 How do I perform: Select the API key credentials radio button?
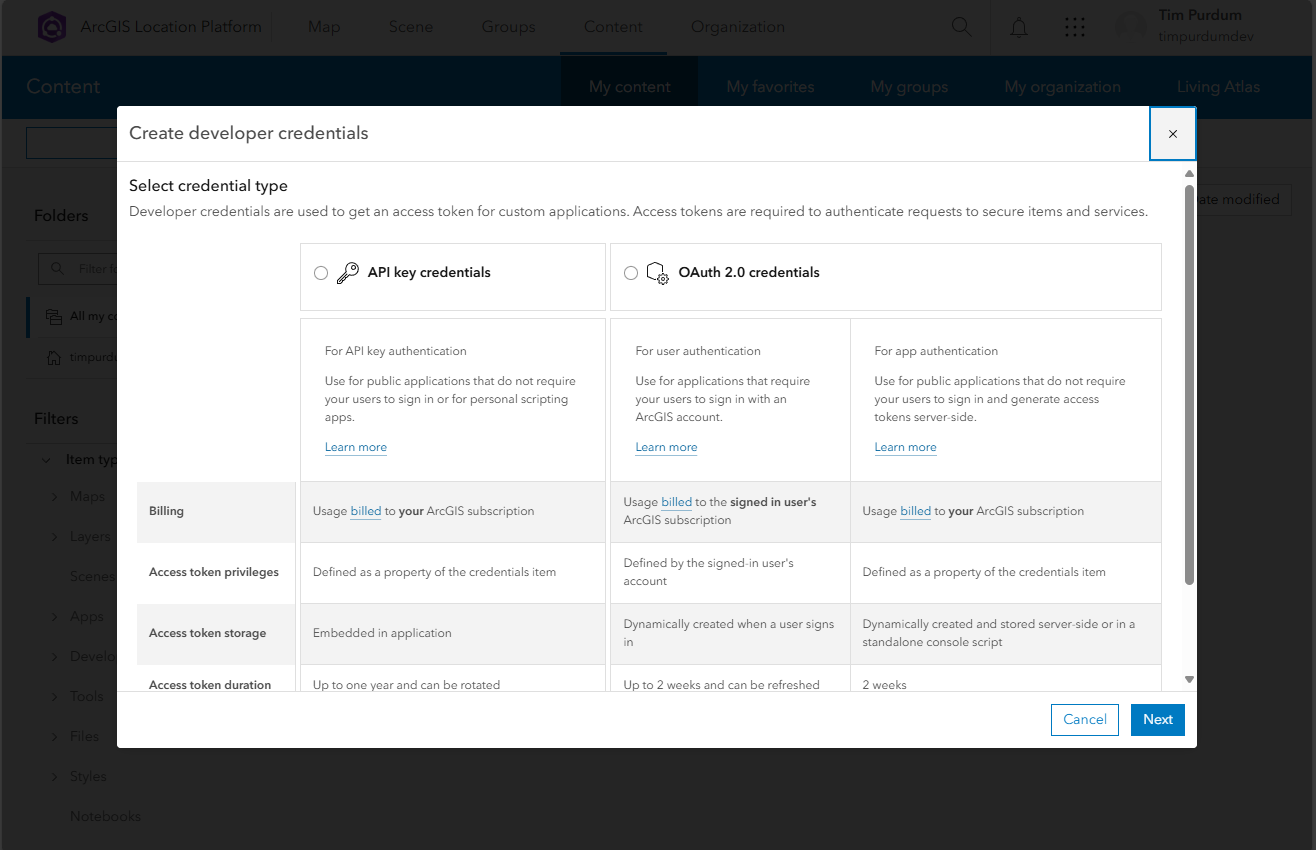321,273
